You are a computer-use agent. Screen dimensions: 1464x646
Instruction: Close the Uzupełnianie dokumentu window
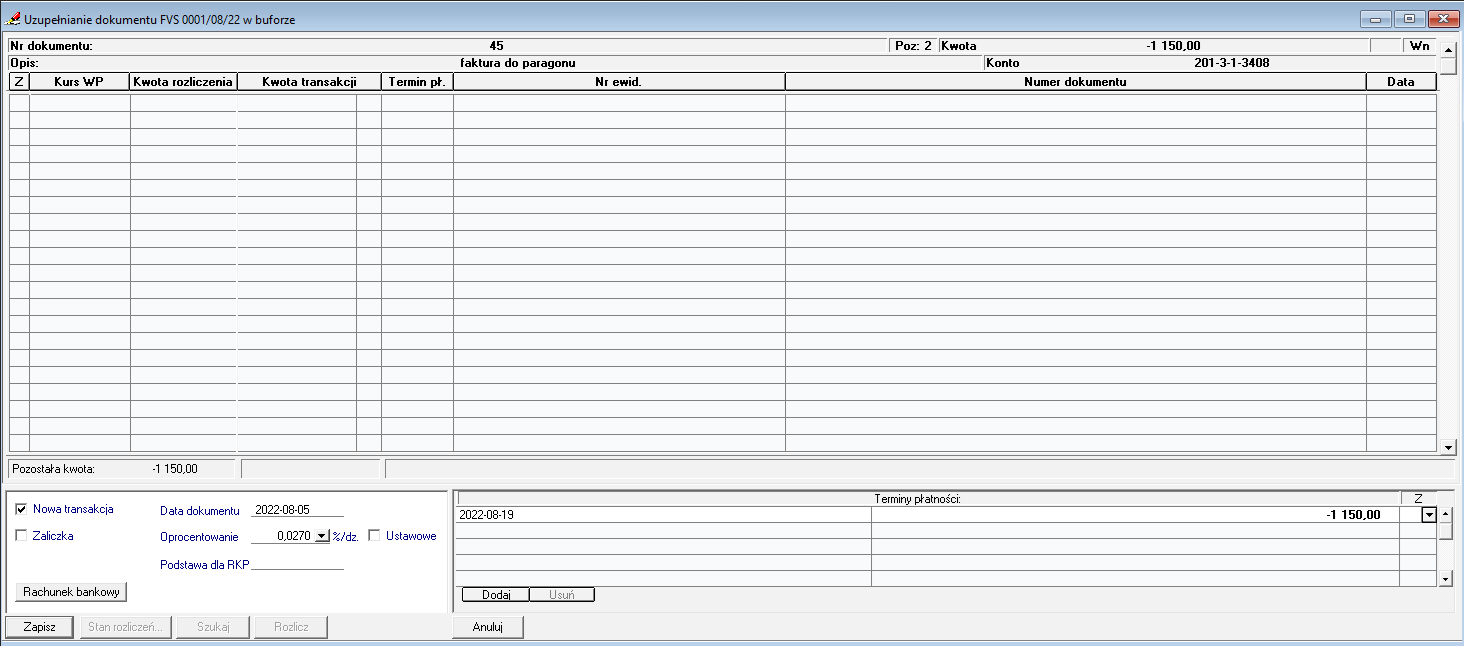[1442, 18]
